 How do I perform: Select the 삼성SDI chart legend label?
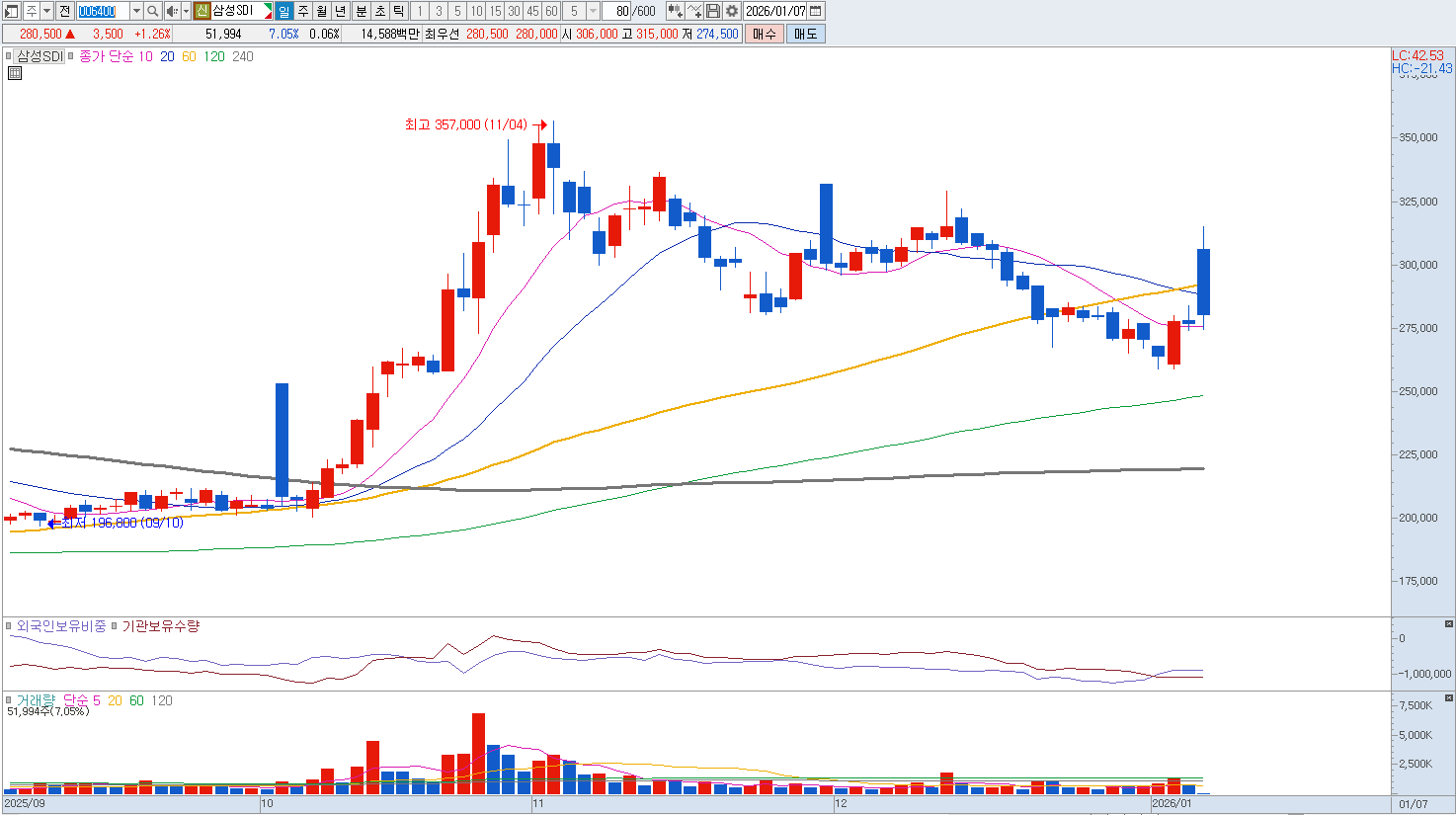[x=40, y=56]
